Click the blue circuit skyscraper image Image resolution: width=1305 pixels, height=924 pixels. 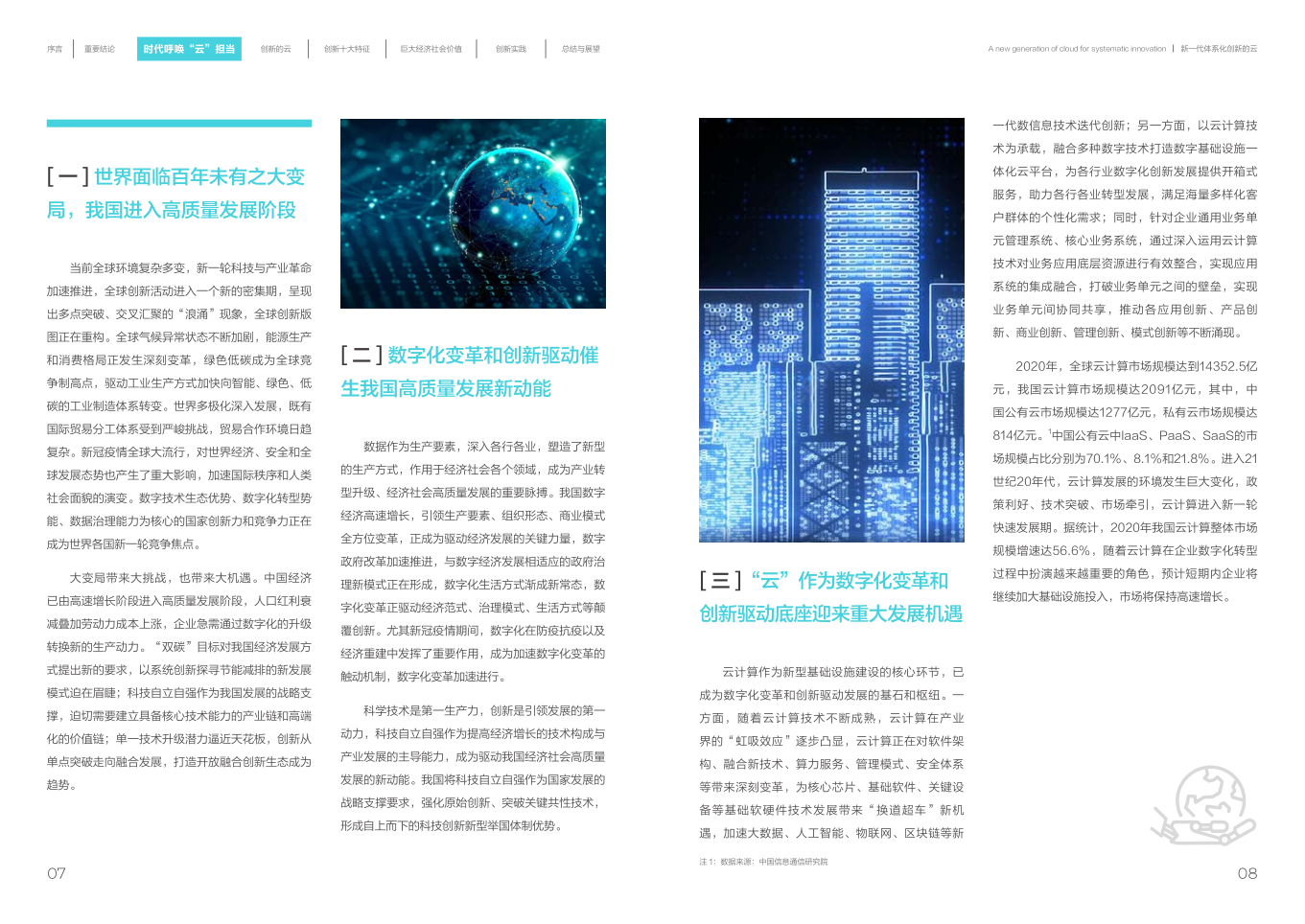(831, 331)
